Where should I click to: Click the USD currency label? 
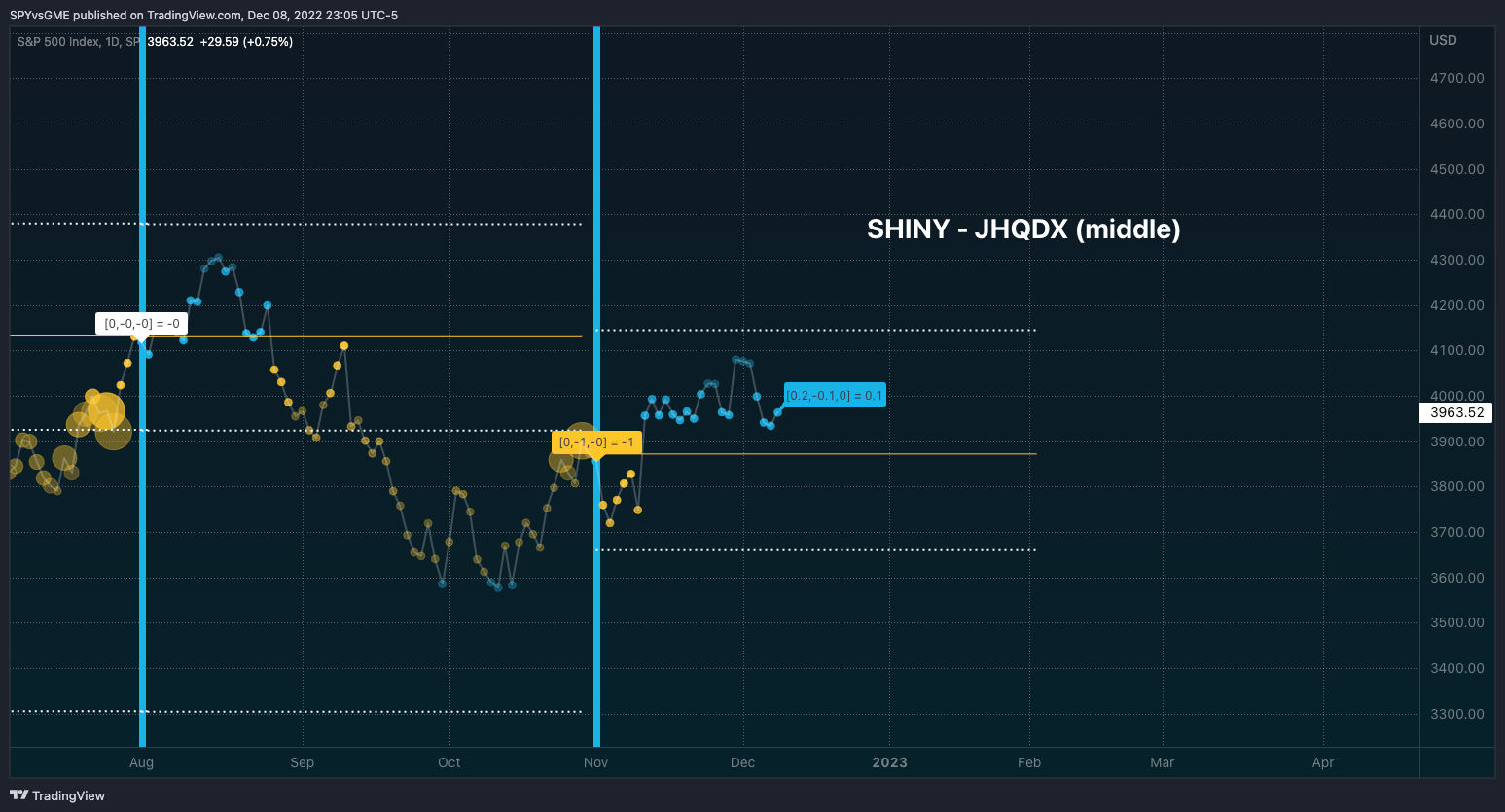(1443, 40)
